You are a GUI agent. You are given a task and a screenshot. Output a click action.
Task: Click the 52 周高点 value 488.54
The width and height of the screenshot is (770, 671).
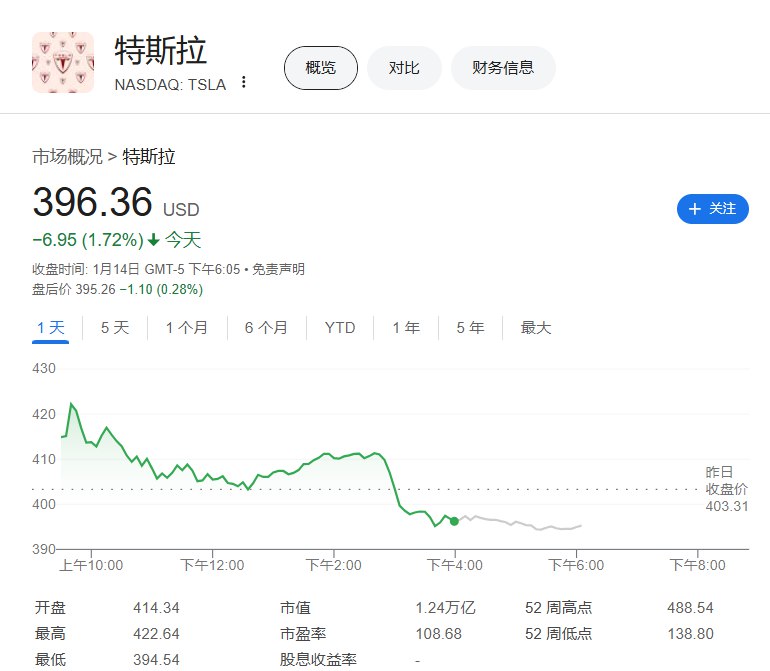tap(690, 608)
